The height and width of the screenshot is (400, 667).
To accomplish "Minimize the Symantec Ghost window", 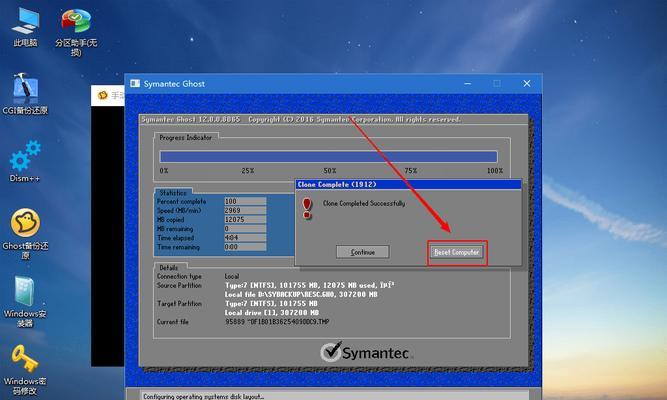I will click(467, 83).
